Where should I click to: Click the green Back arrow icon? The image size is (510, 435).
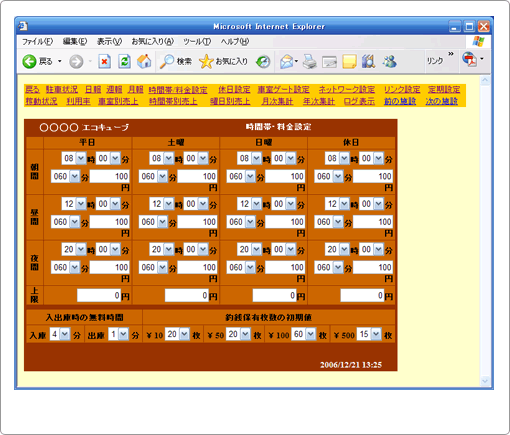pos(29,62)
